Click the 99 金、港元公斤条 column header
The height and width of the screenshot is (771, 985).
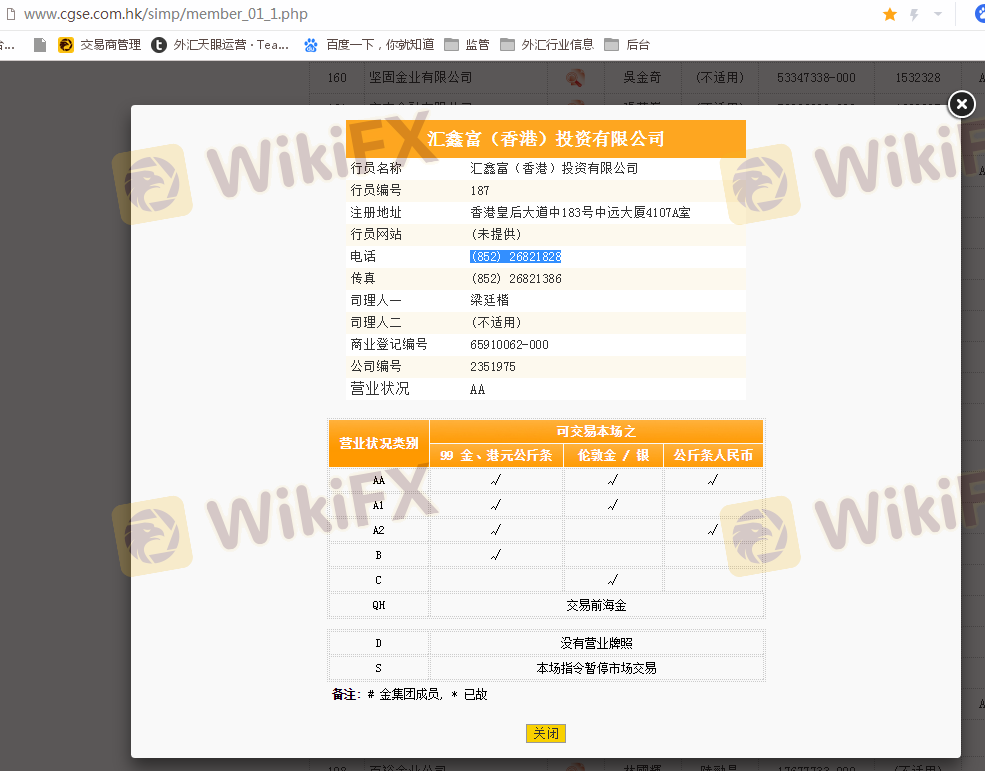coord(496,456)
